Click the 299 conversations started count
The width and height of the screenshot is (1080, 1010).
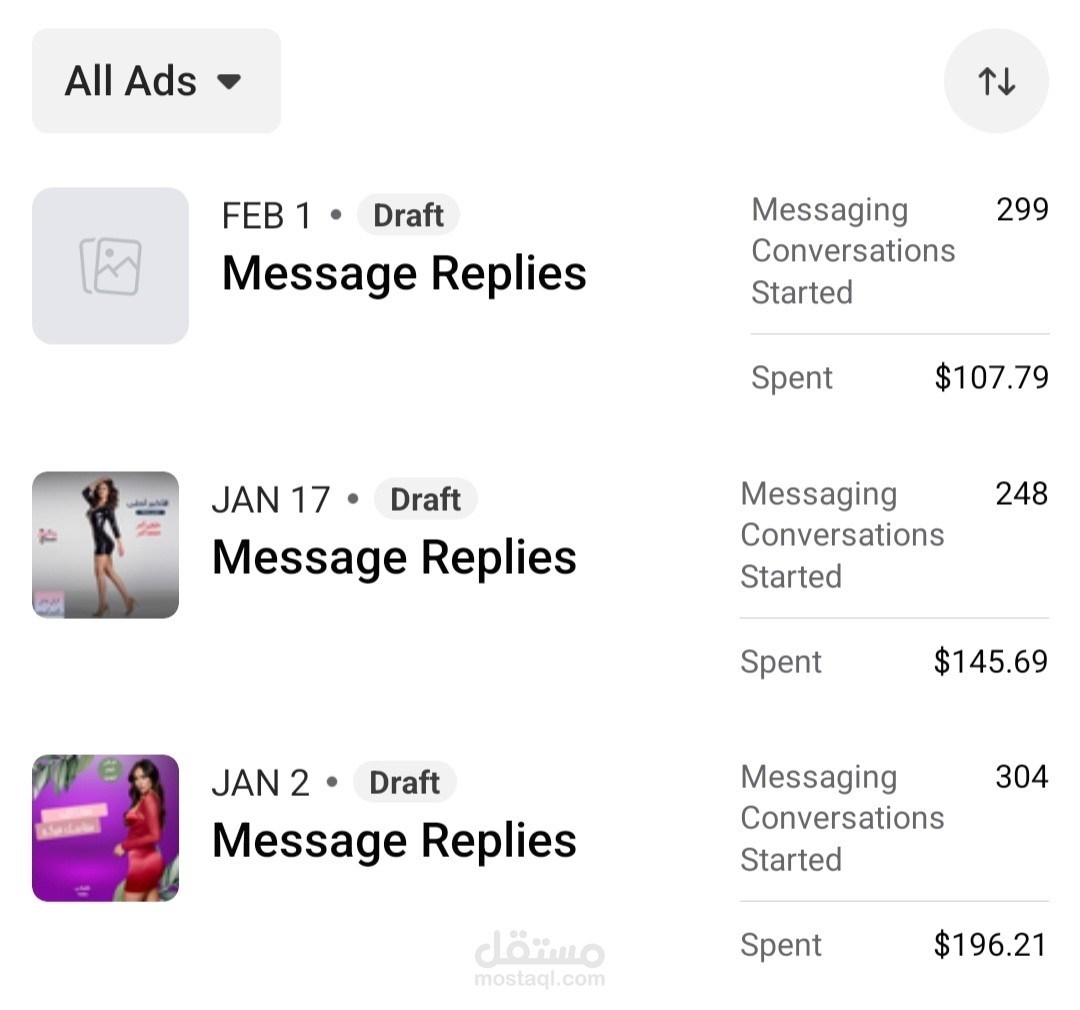1022,209
